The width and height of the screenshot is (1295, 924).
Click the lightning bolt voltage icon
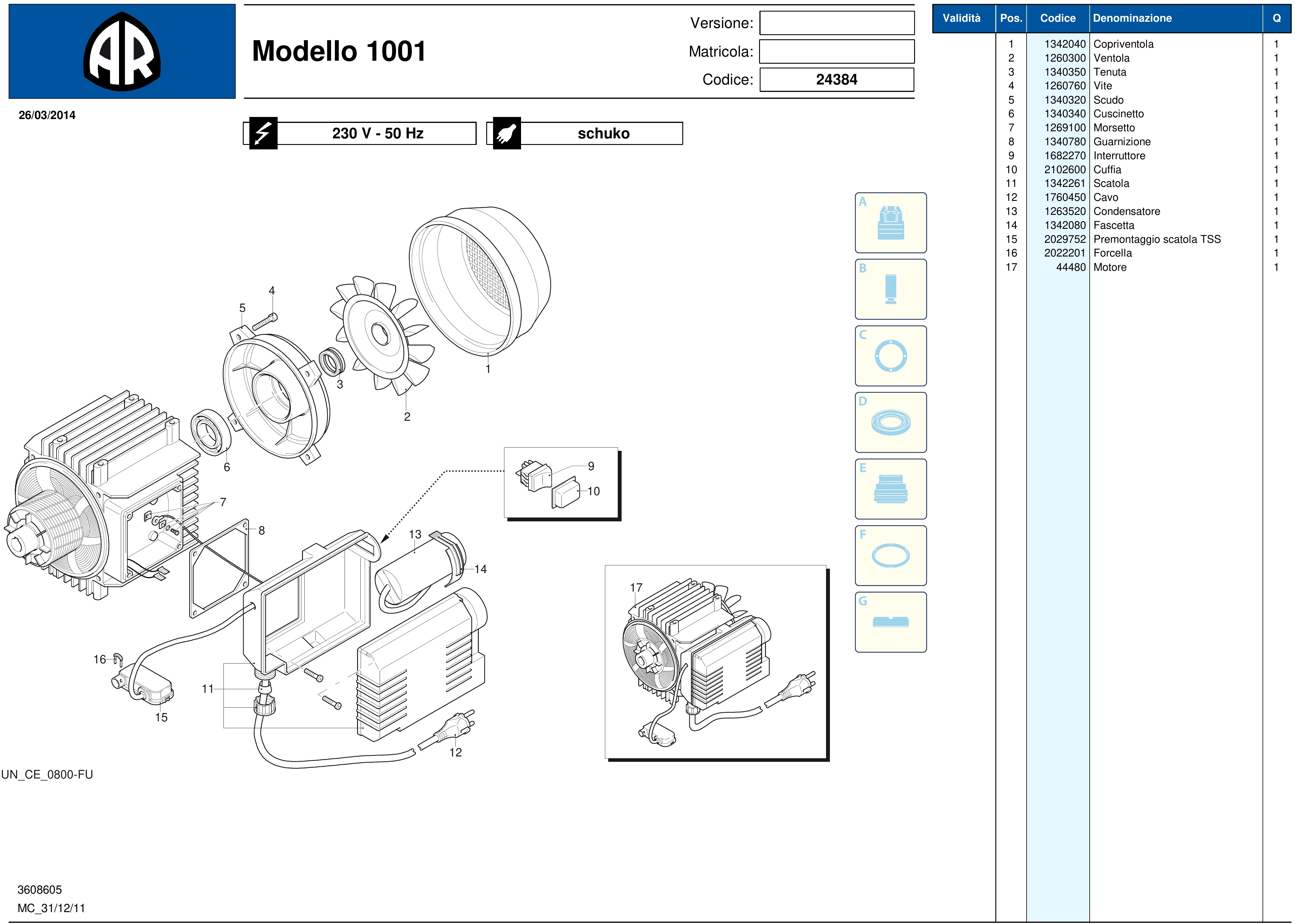pyautogui.click(x=262, y=134)
